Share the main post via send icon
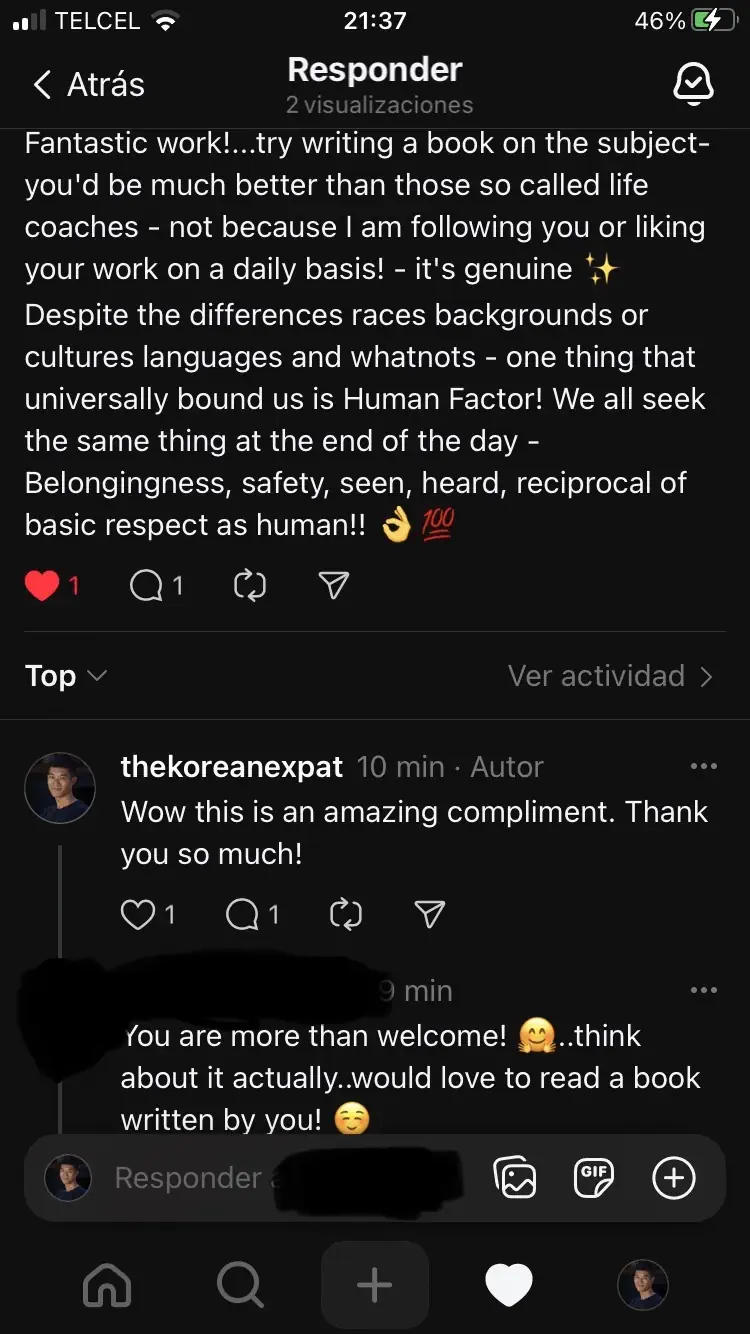The image size is (750, 1334). click(x=333, y=585)
